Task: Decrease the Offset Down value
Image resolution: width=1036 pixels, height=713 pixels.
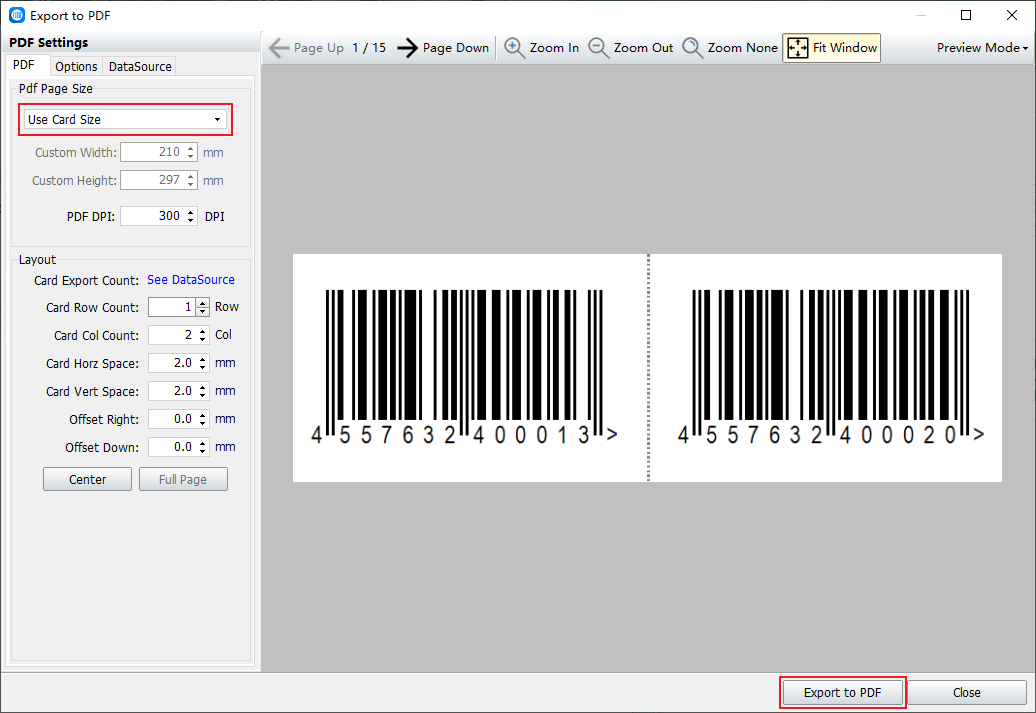Action: point(203,452)
